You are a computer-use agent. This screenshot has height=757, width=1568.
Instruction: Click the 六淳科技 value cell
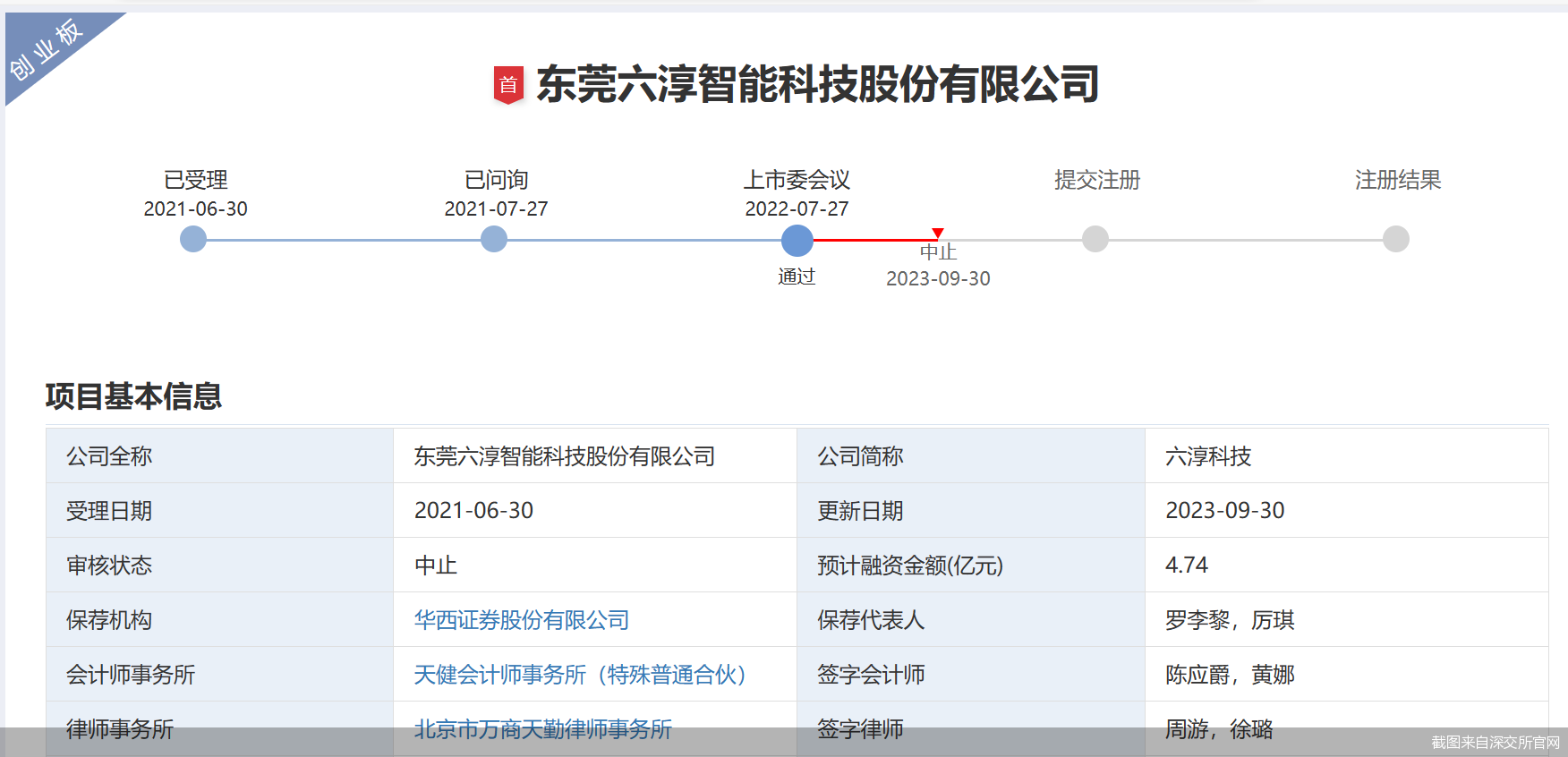tap(1347, 455)
